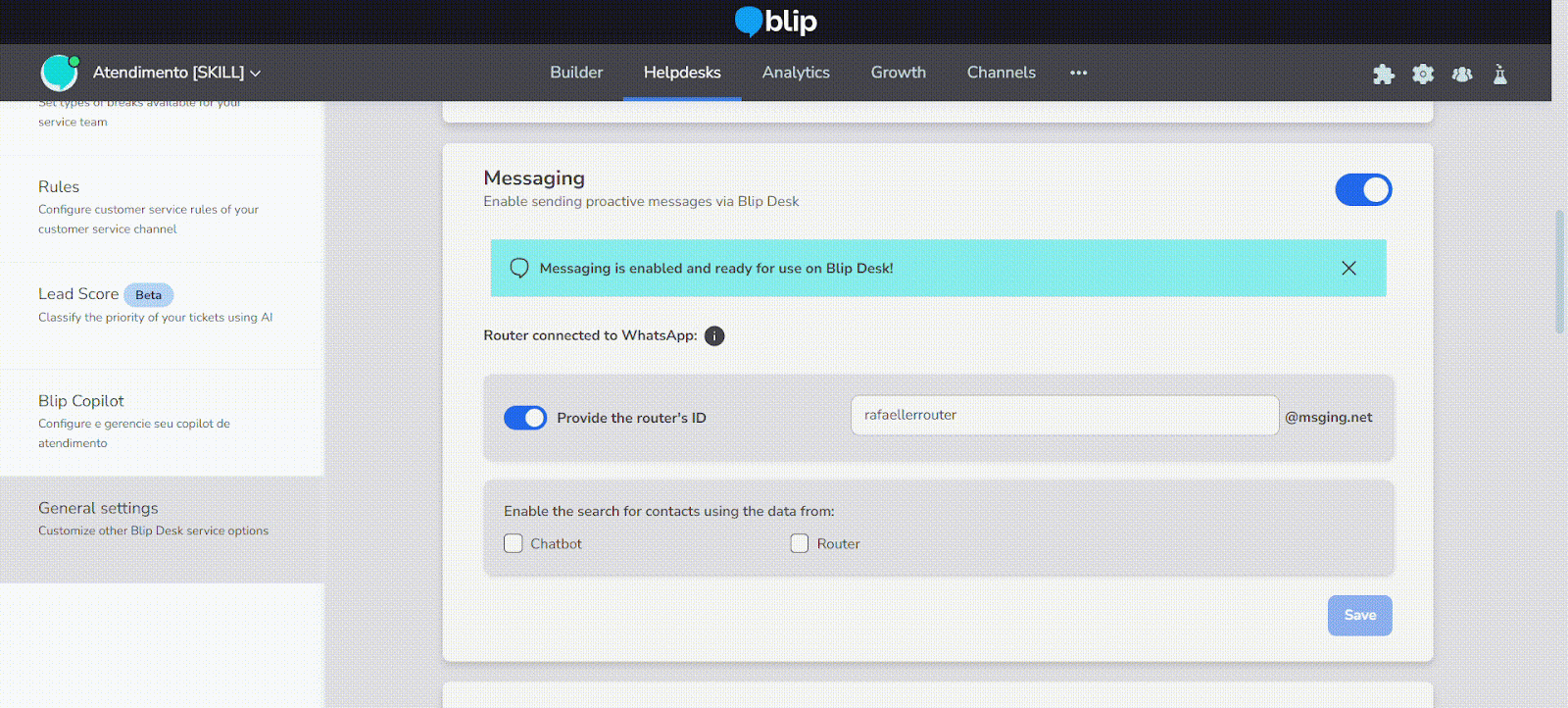Viewport: 1568px width, 708px height.
Task: Check the Router checkbox
Action: point(800,543)
